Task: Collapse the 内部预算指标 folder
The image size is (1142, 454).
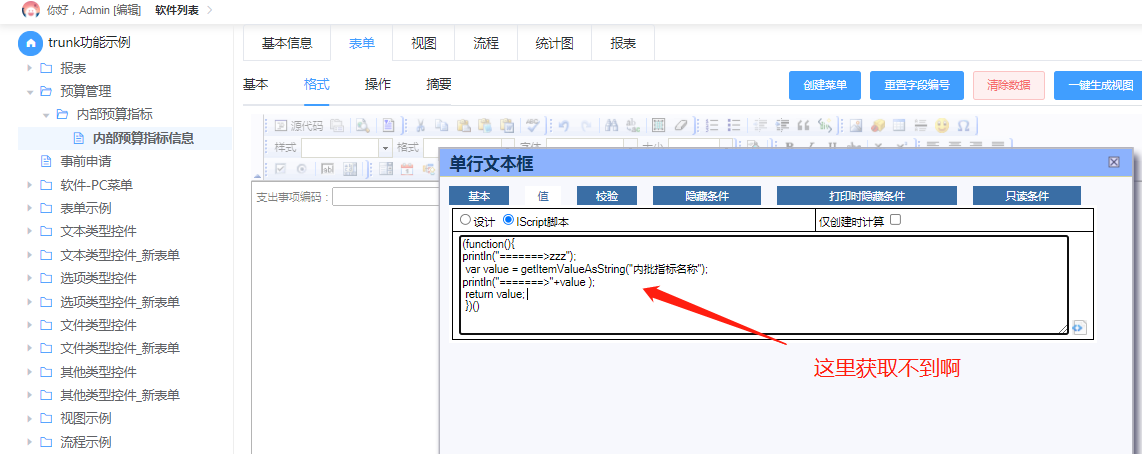Action: (x=47, y=115)
